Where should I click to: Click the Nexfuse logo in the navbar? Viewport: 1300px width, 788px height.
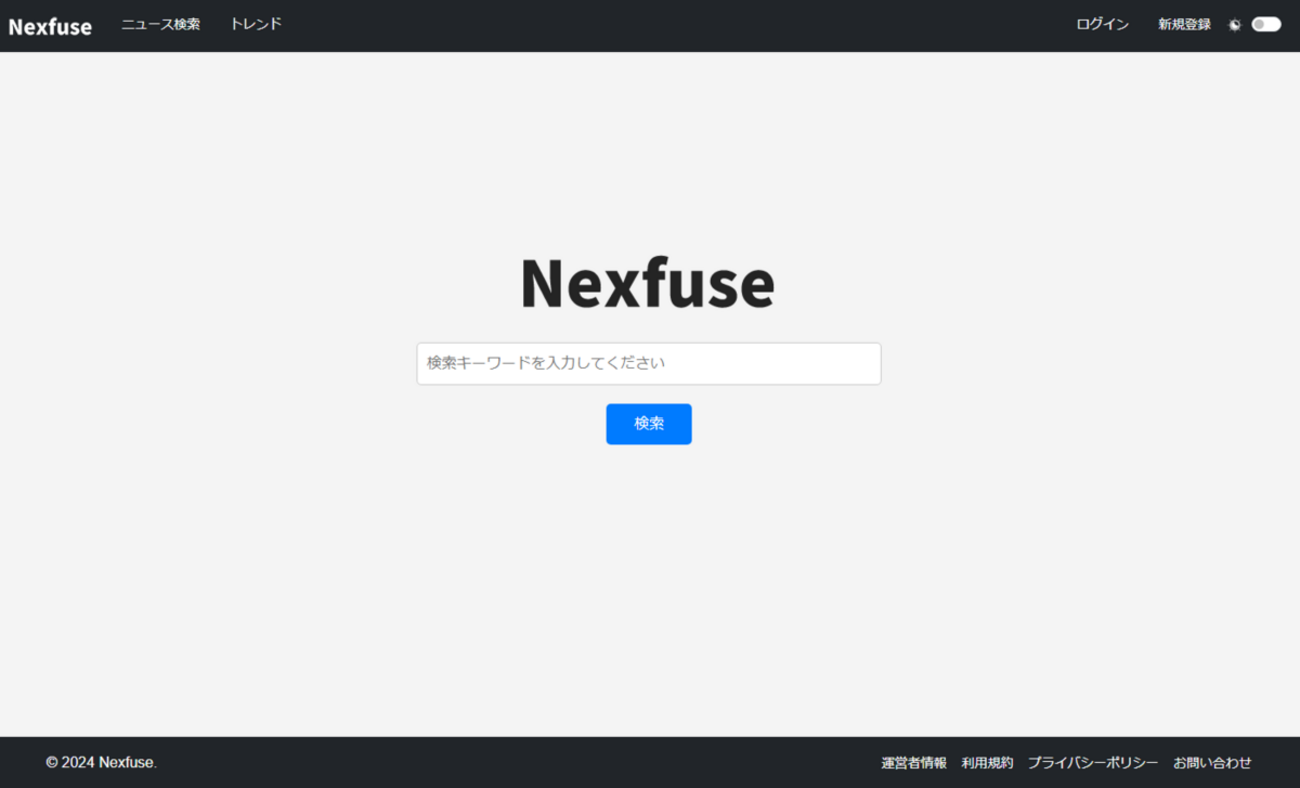[50, 26]
